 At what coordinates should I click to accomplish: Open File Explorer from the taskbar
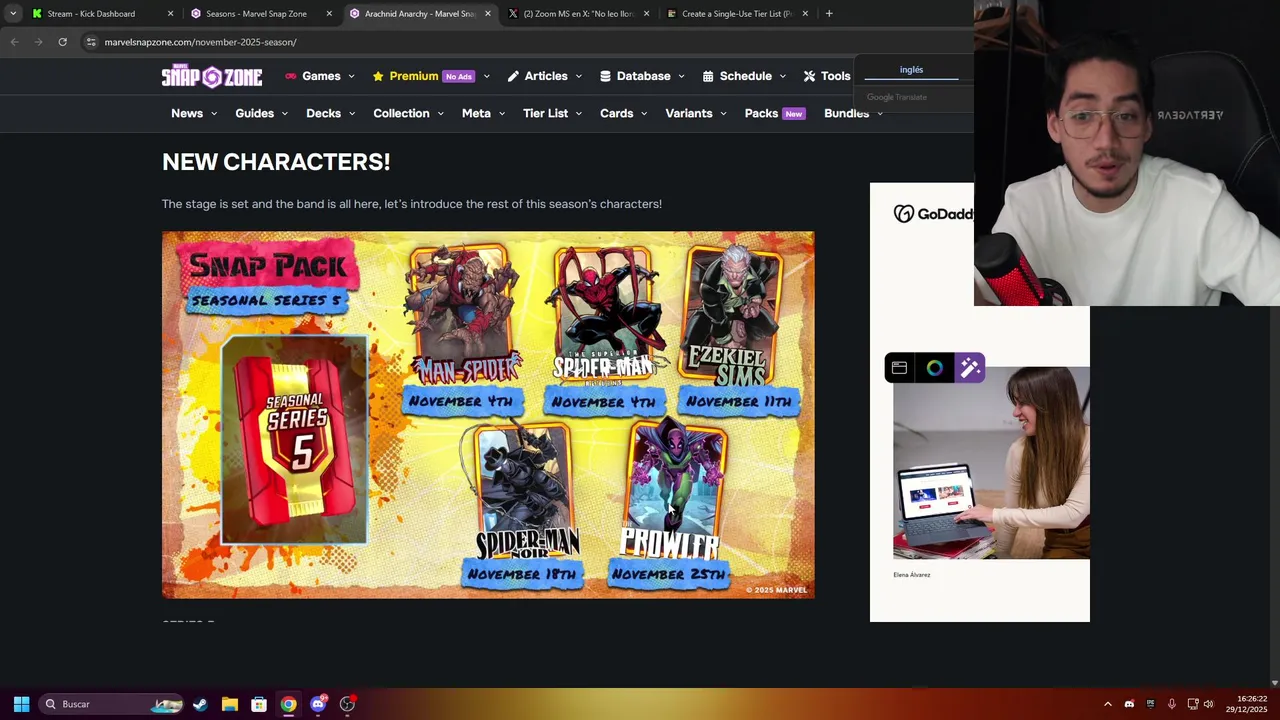point(229,704)
